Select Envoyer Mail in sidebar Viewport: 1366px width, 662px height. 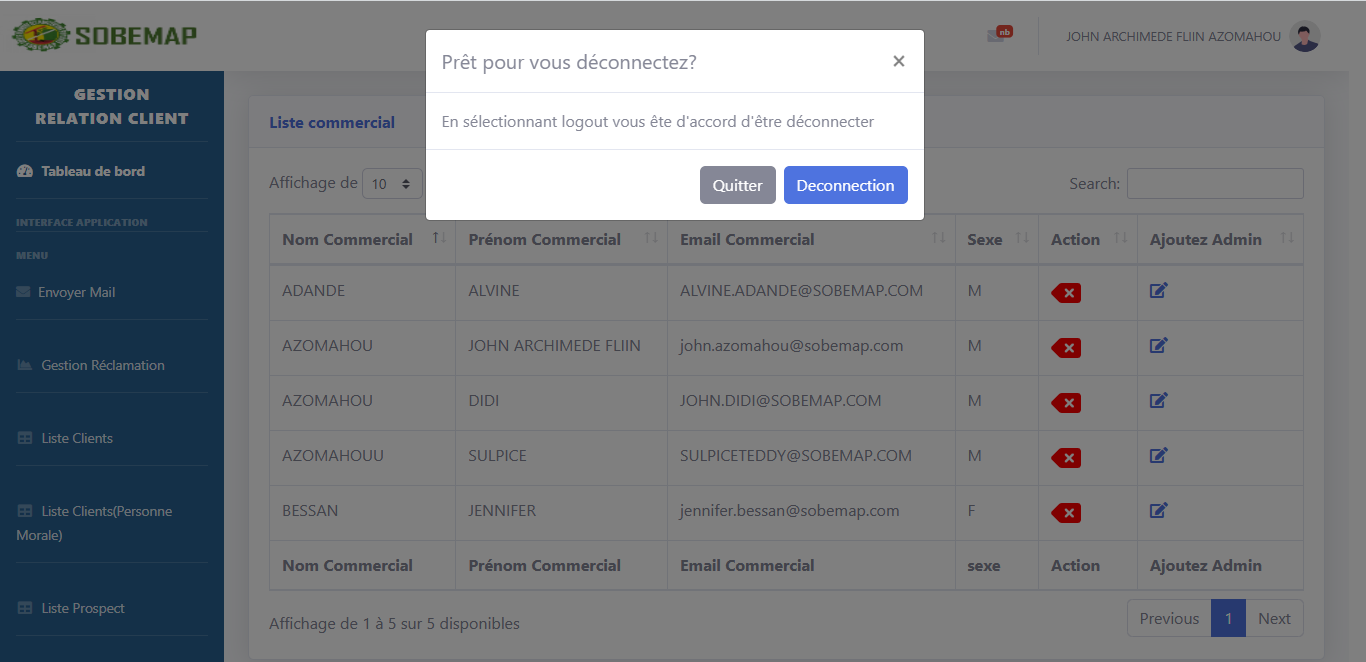76,292
